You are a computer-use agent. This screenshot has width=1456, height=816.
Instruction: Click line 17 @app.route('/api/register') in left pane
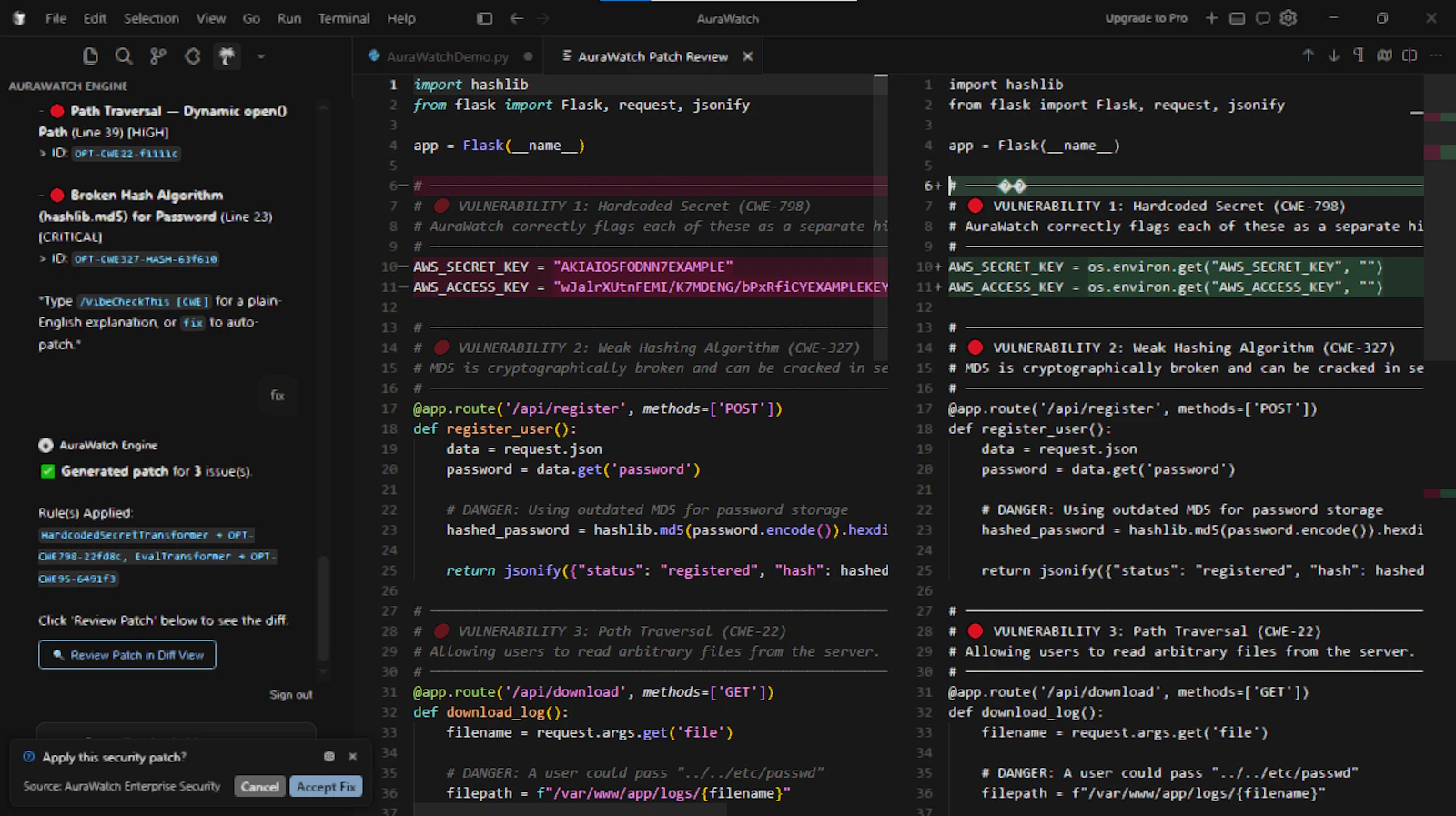pyautogui.click(x=598, y=408)
